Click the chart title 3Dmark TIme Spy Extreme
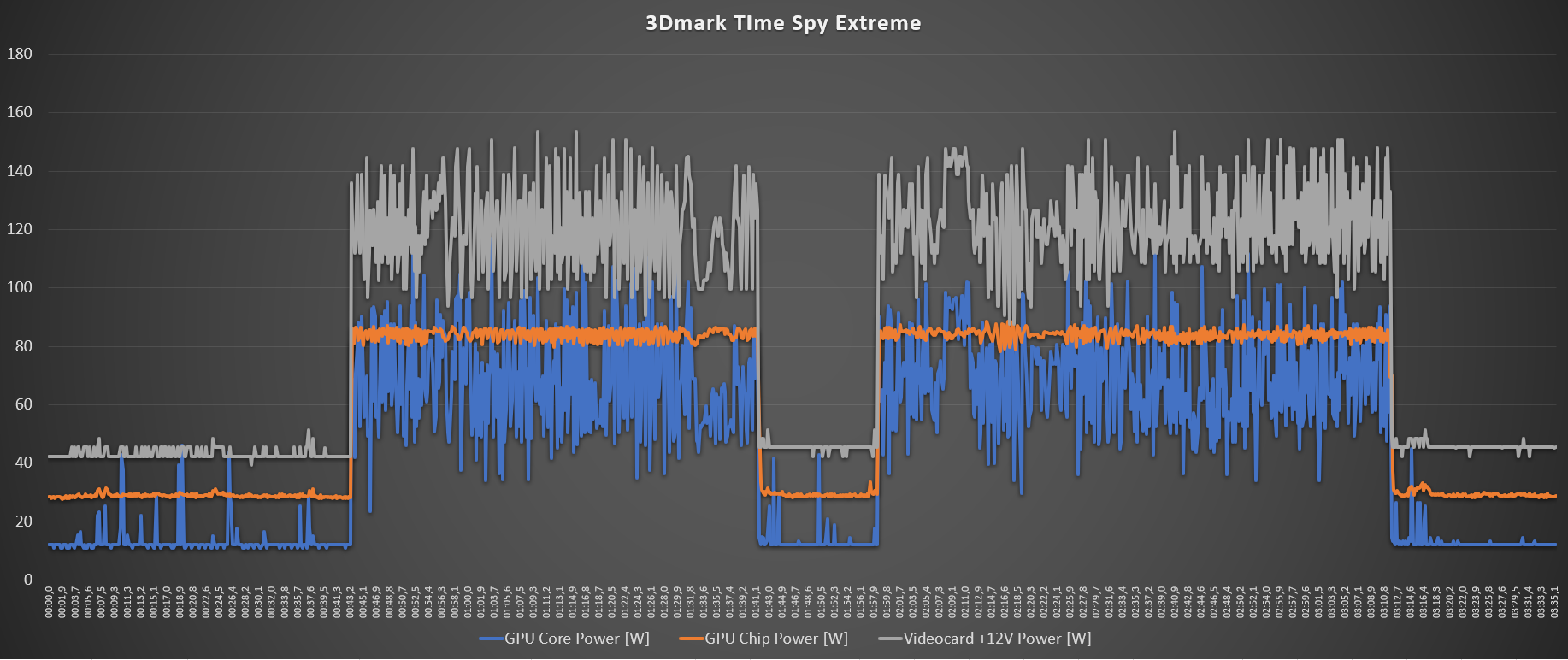The width and height of the screenshot is (1568, 660). [783, 24]
